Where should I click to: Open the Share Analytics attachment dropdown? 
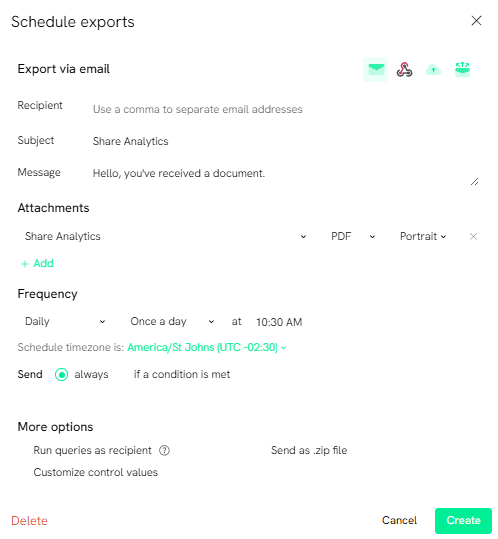166,236
